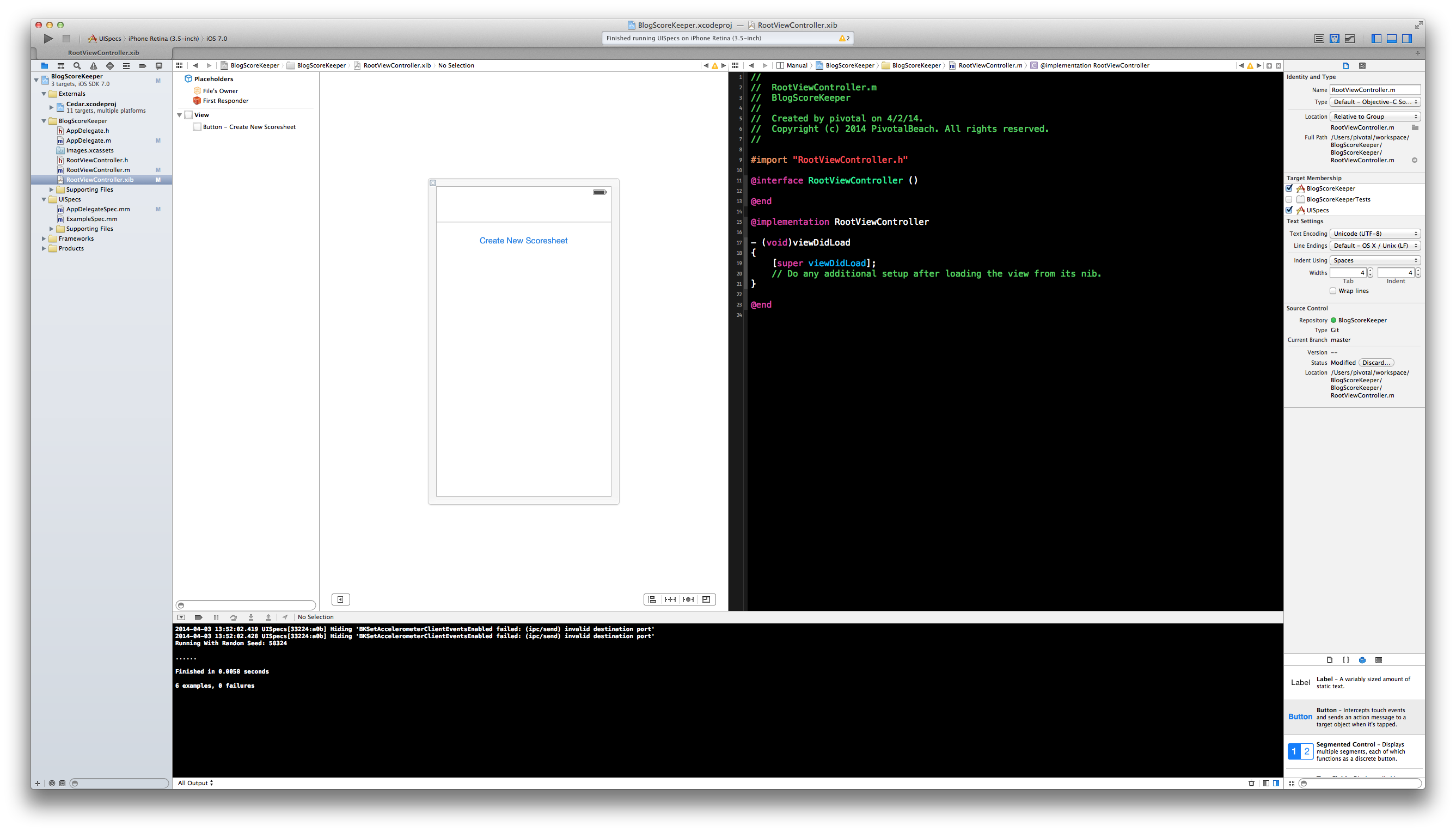Show the Object library
The image size is (1456, 832).
point(1362,660)
